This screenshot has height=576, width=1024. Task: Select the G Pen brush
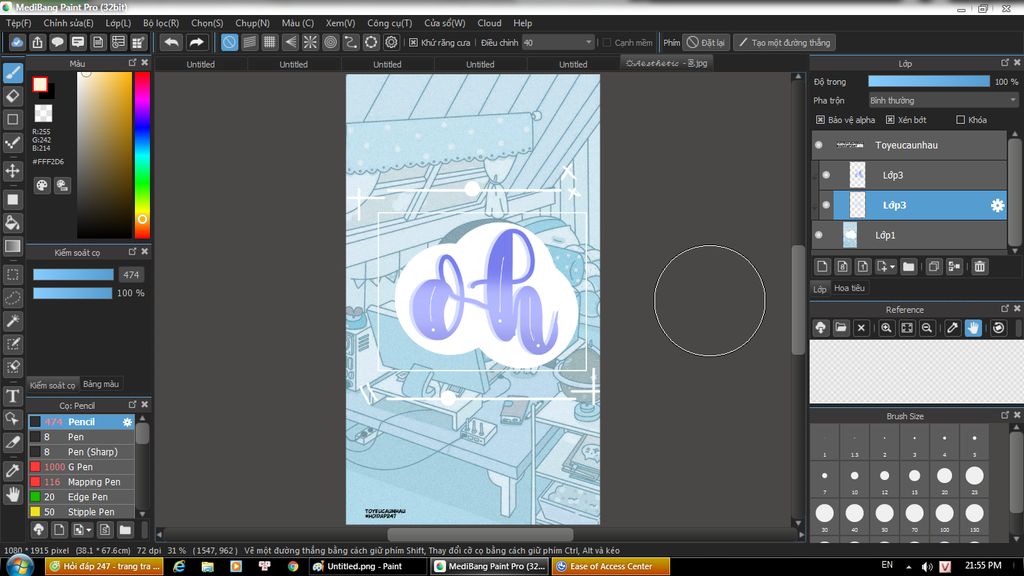click(82, 467)
